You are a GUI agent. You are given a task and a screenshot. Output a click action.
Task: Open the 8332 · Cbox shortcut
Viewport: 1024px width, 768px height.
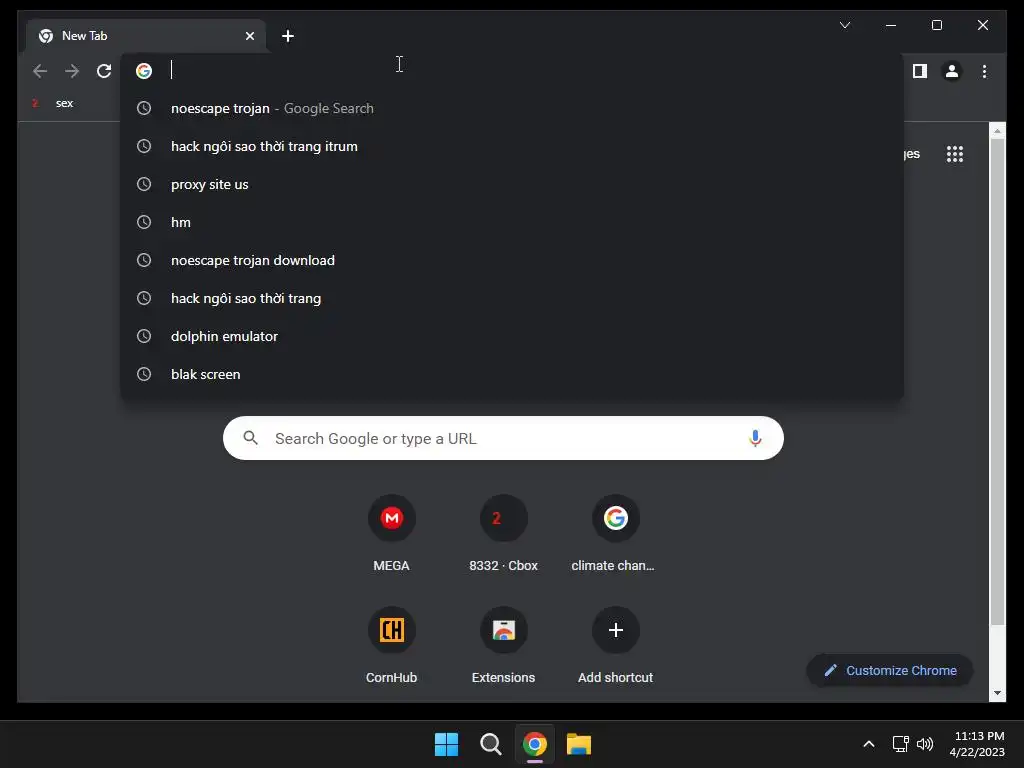tap(504, 534)
